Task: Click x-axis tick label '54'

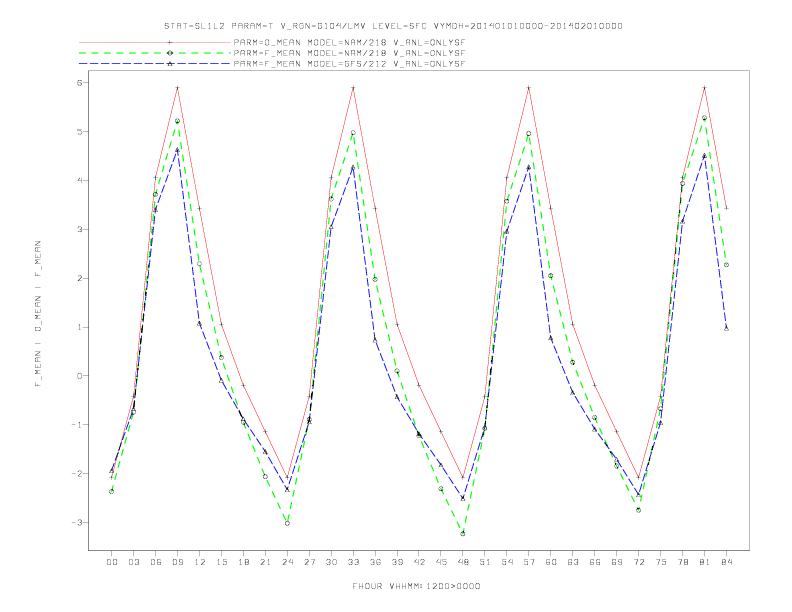Action: pyautogui.click(x=507, y=562)
